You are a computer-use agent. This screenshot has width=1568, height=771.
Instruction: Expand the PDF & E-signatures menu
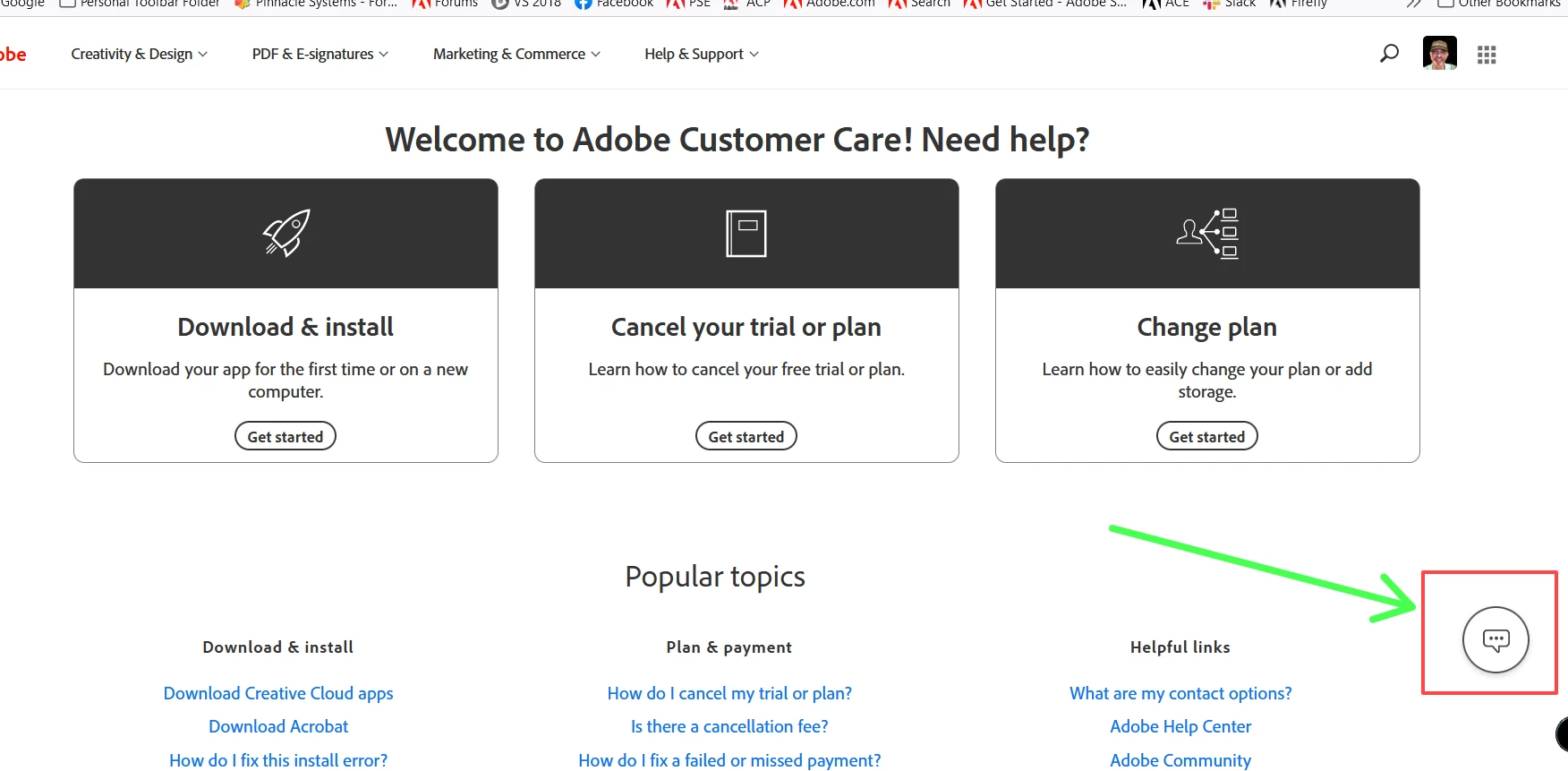[320, 54]
